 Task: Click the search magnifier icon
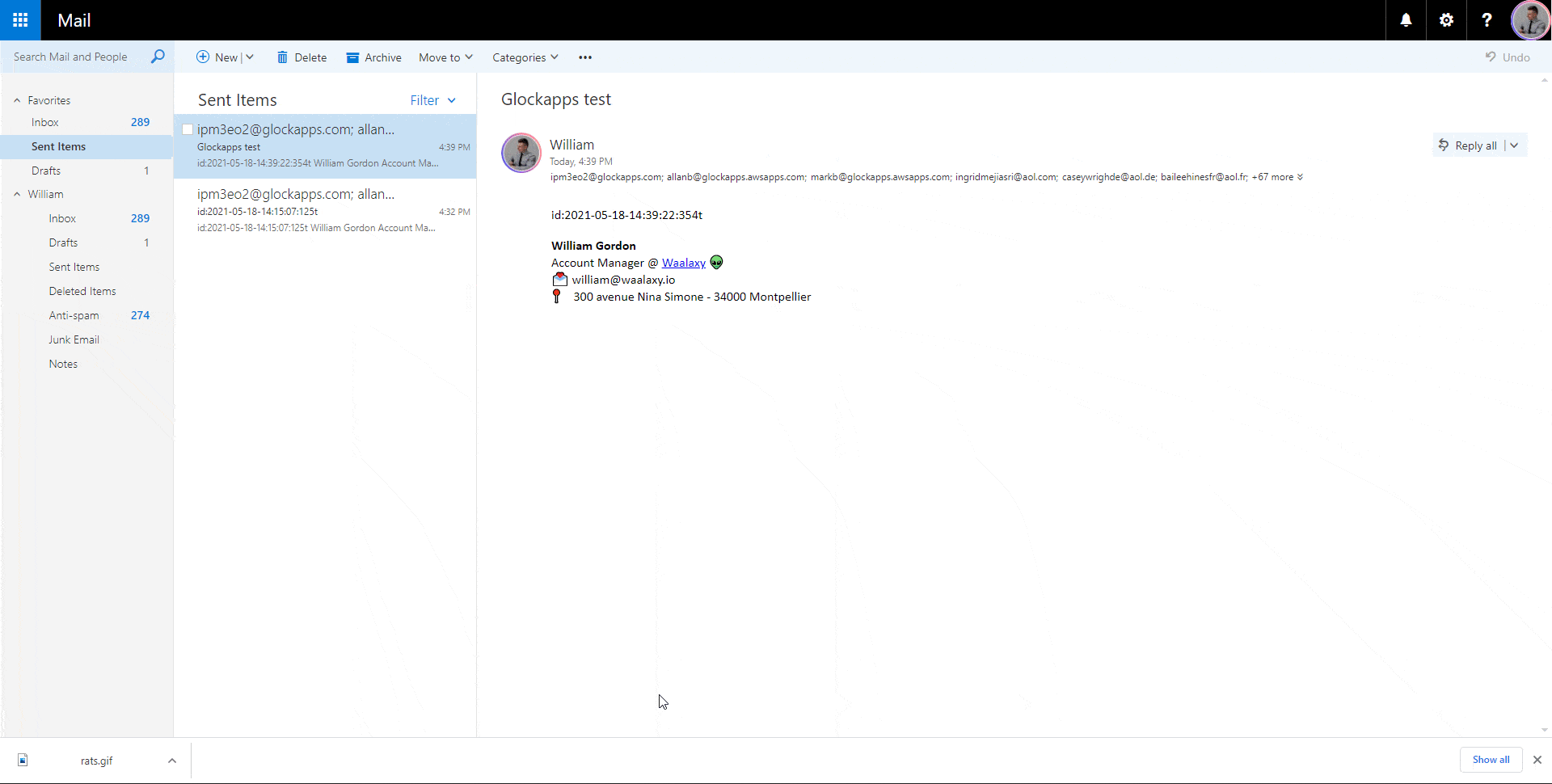[x=158, y=57]
